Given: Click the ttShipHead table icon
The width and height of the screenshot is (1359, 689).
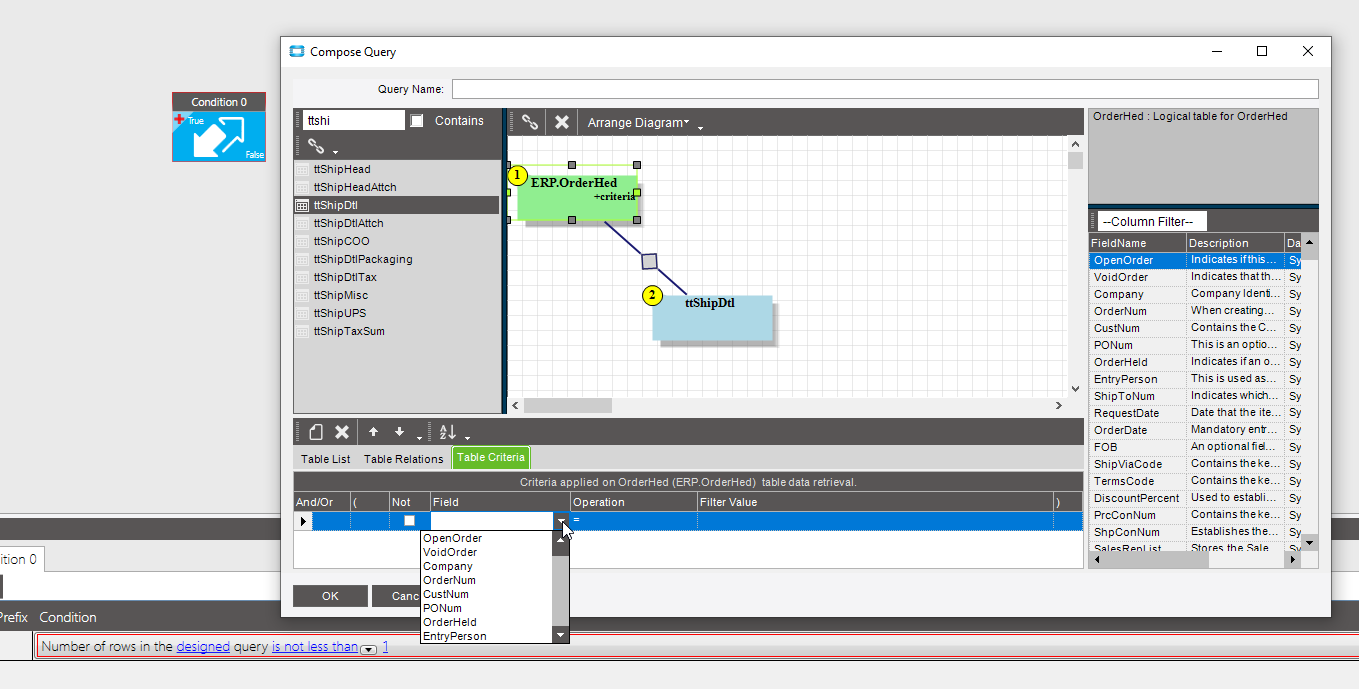Looking at the screenshot, I should (x=302, y=170).
